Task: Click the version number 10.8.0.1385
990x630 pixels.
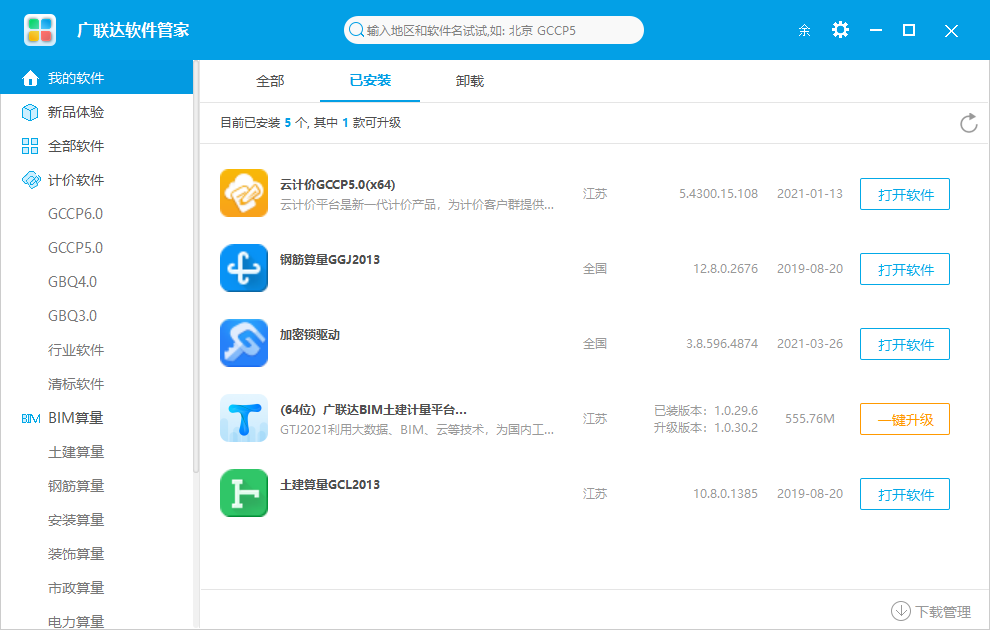Action: click(725, 494)
